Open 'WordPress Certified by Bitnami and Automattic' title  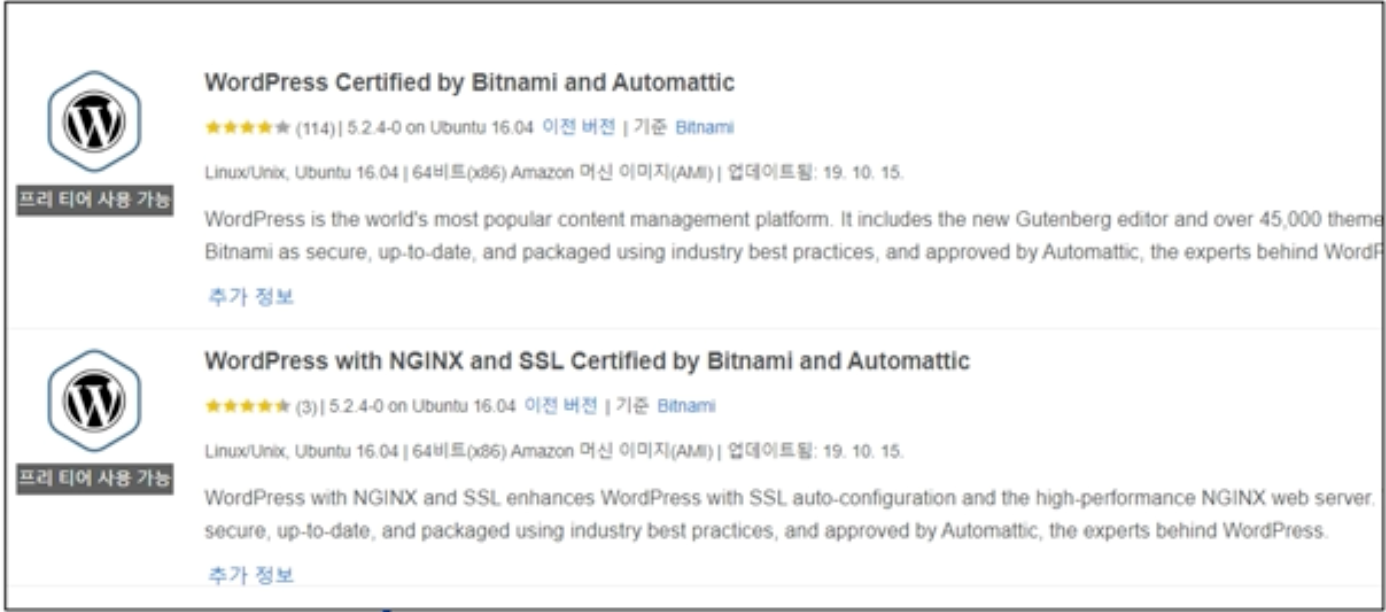click(469, 82)
